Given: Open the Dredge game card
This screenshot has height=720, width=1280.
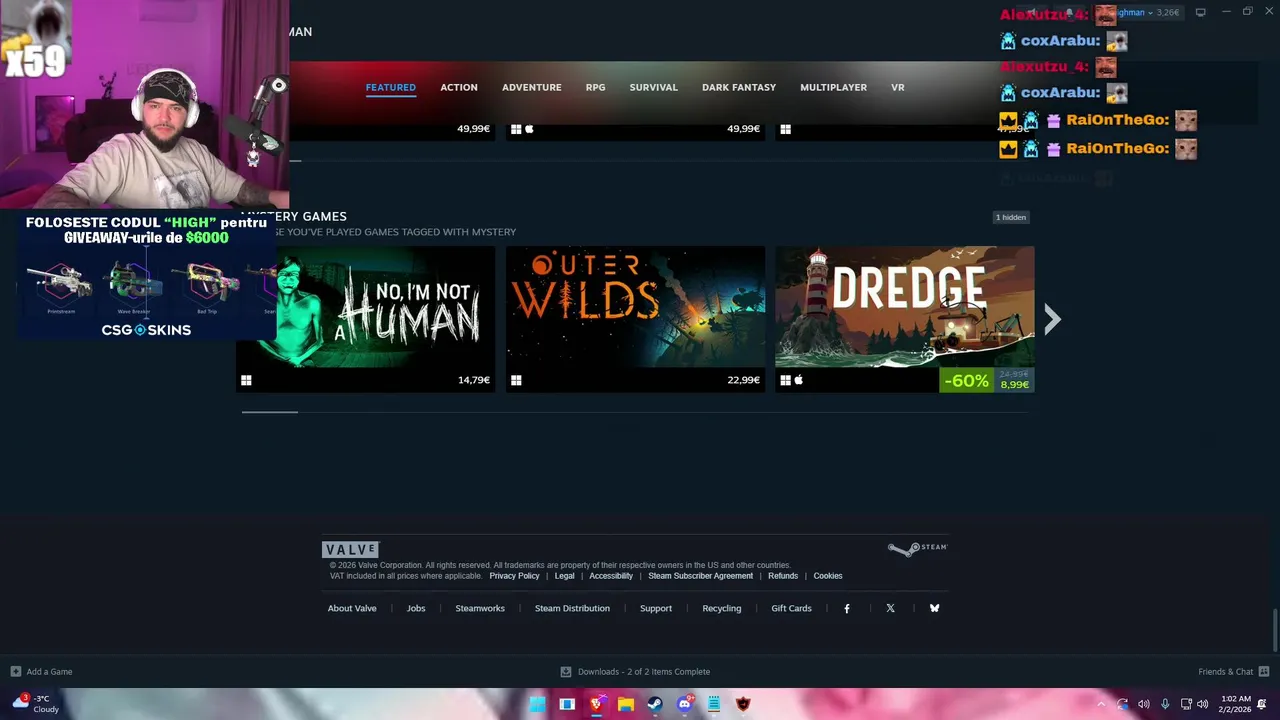Looking at the screenshot, I should pyautogui.click(x=905, y=319).
